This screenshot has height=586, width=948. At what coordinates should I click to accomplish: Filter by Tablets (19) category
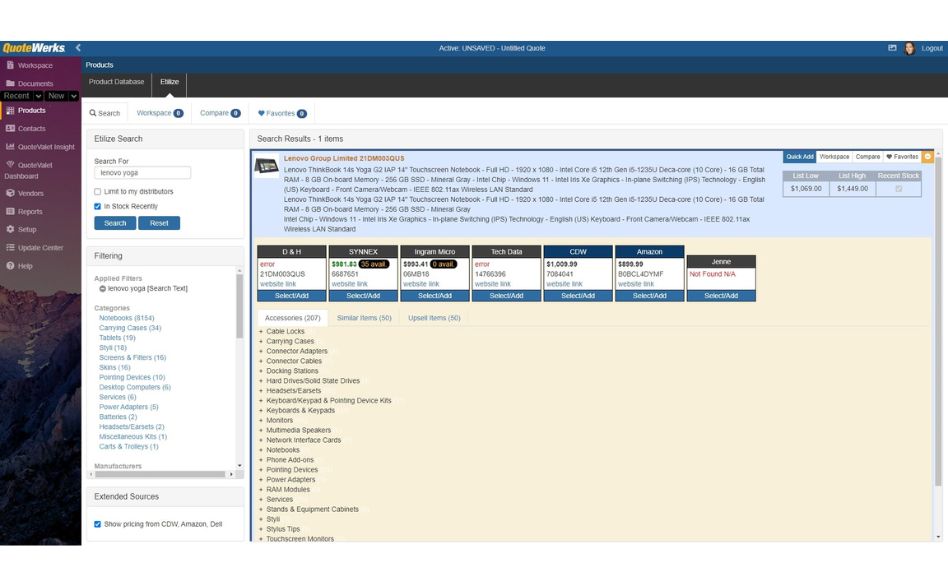pyautogui.click(x=117, y=338)
